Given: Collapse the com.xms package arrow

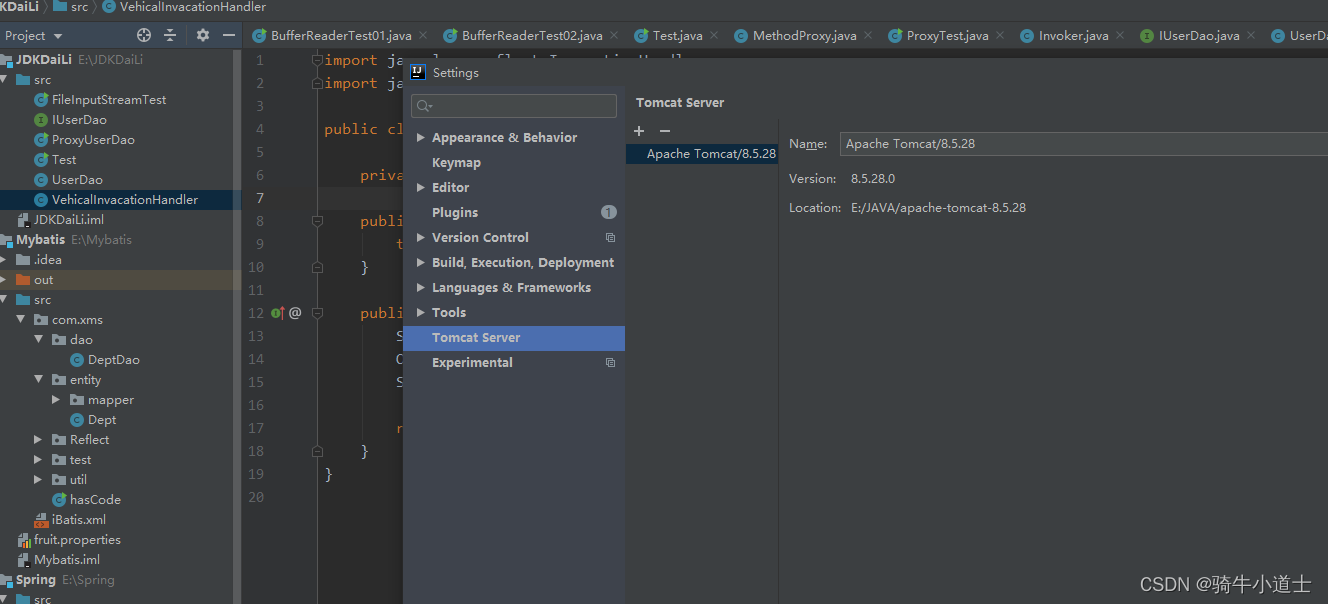Looking at the screenshot, I should click(x=22, y=320).
